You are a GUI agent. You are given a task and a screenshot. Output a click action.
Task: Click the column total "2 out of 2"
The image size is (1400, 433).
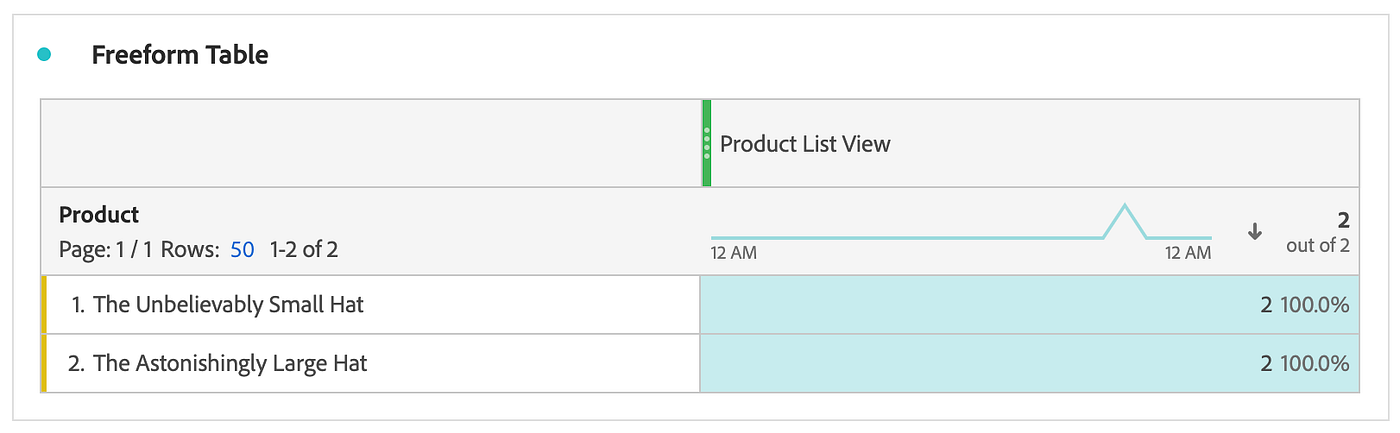point(1318,233)
